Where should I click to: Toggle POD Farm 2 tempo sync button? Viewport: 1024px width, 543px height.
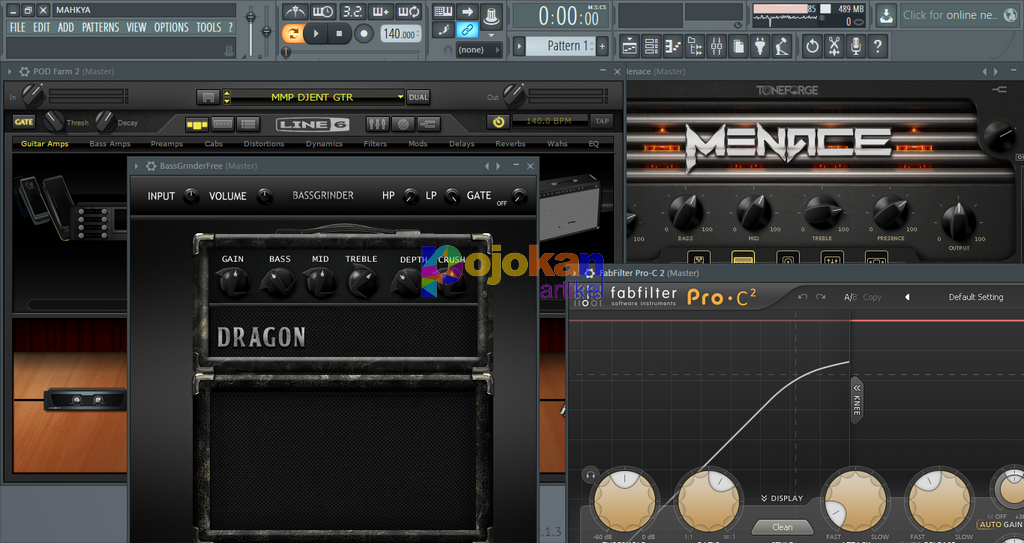pos(498,122)
